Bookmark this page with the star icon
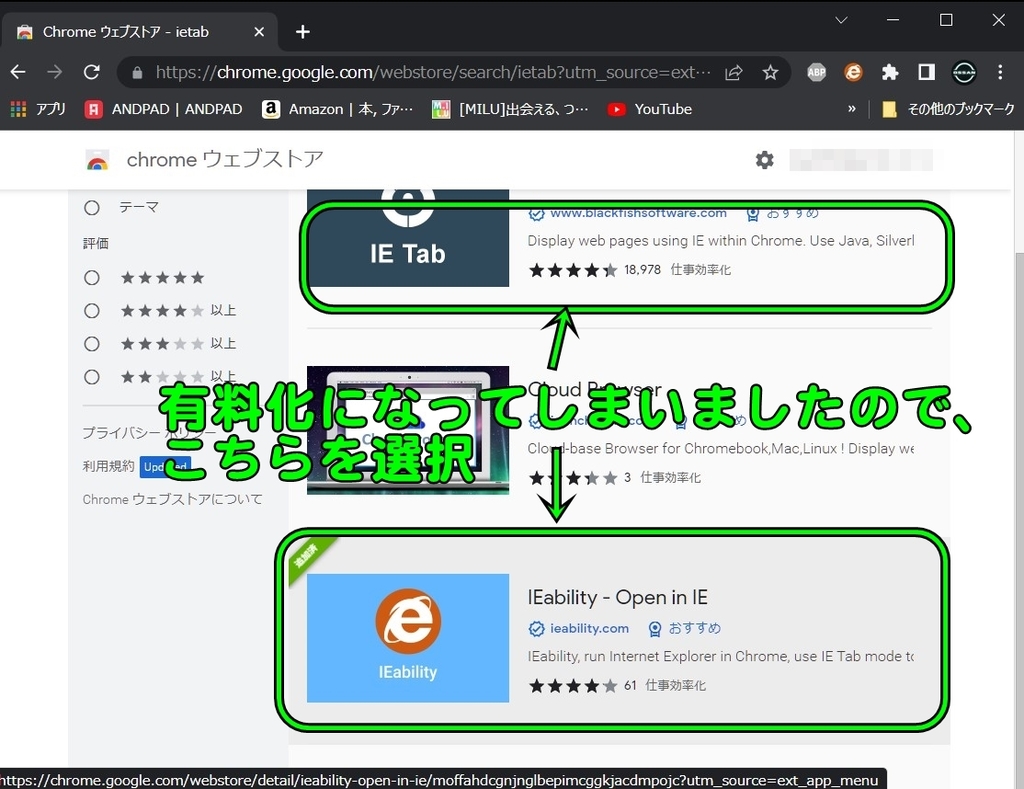 click(x=771, y=72)
